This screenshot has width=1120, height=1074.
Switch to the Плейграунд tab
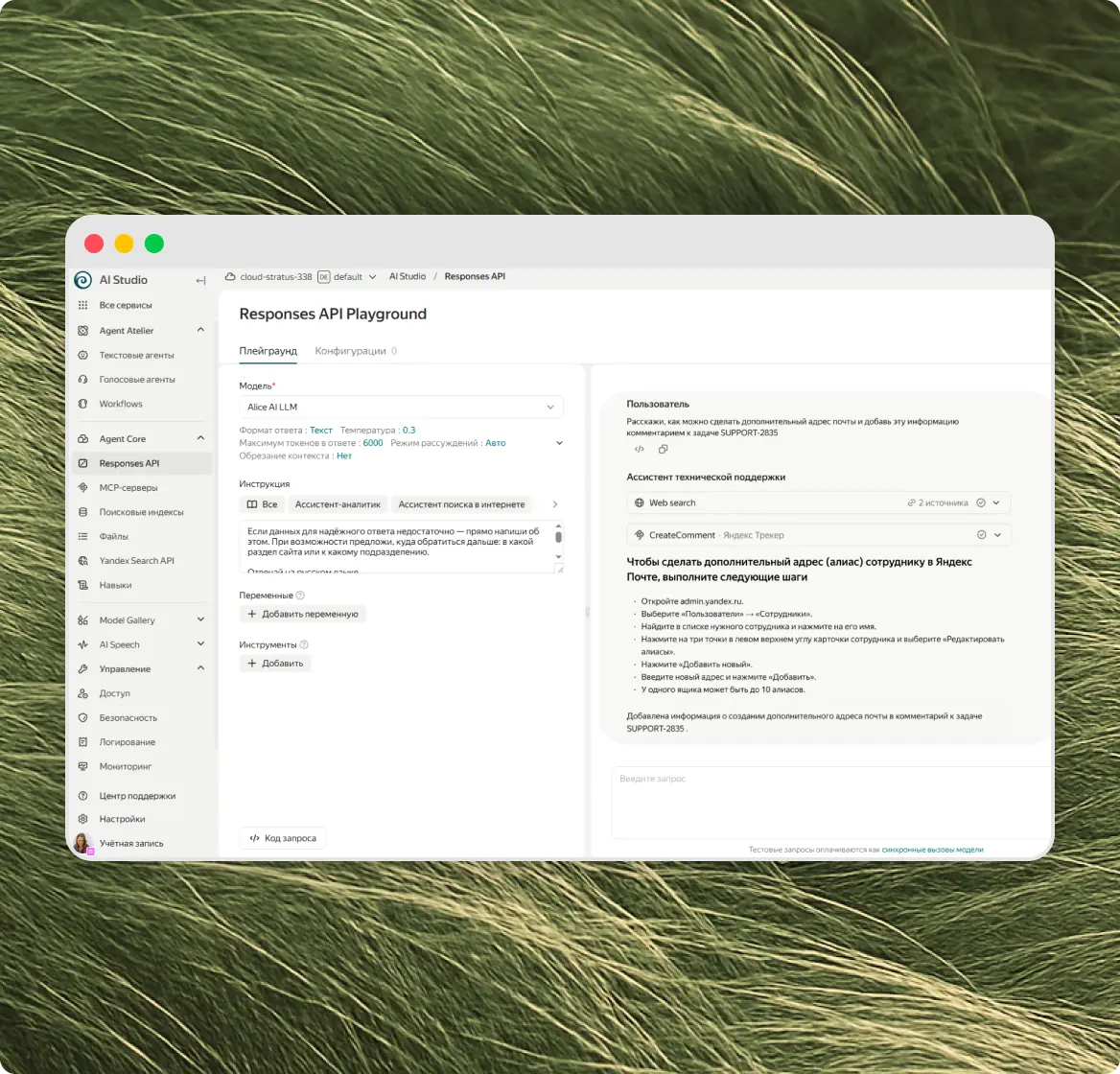pos(268,351)
